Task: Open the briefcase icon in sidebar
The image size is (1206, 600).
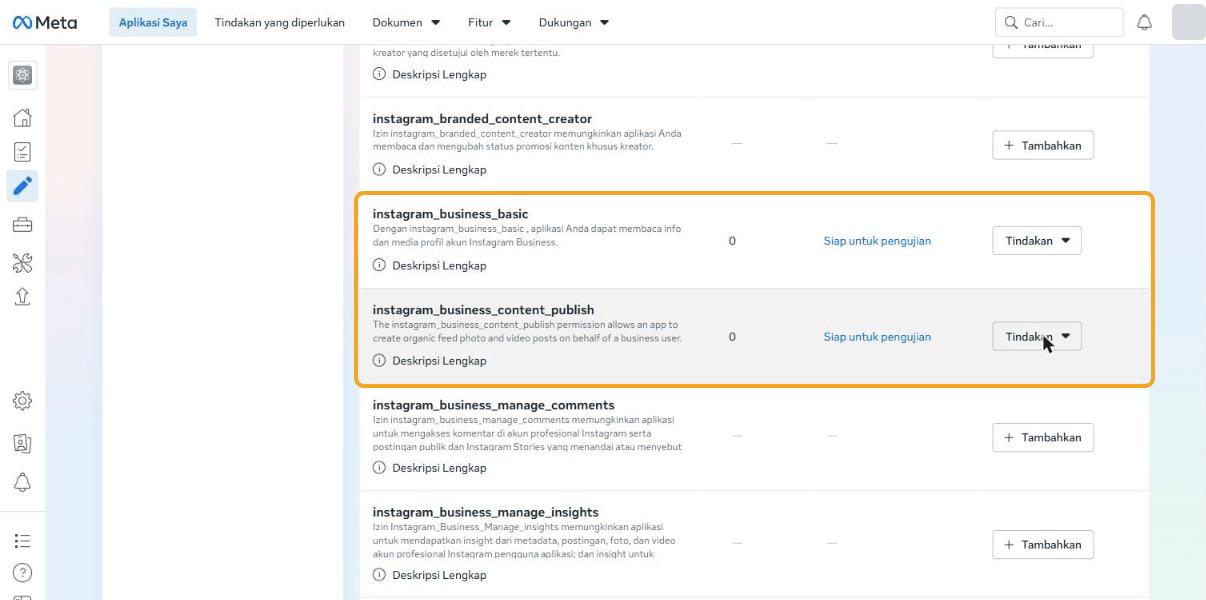Action: 22,225
